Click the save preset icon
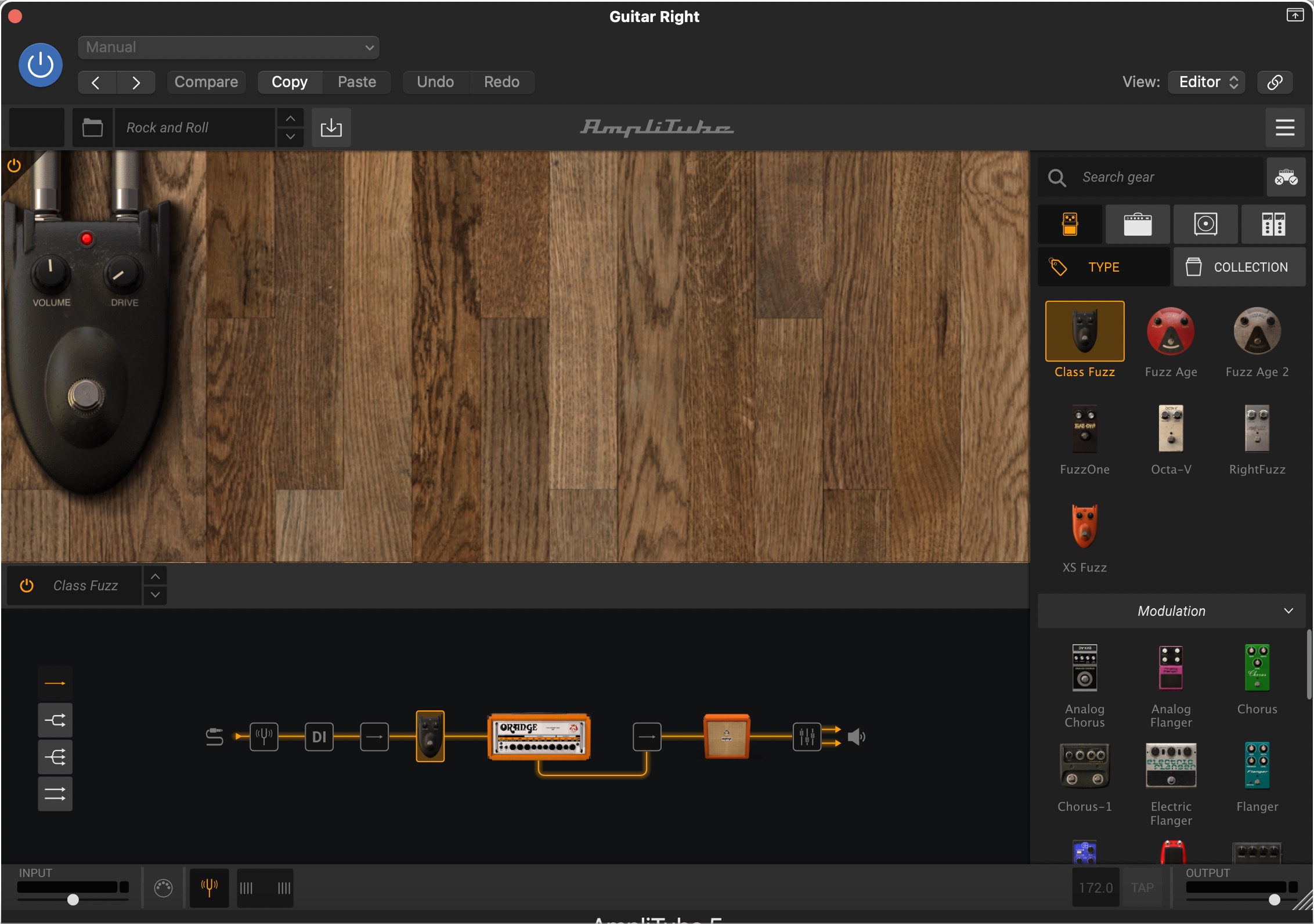1314x924 pixels. [x=331, y=127]
